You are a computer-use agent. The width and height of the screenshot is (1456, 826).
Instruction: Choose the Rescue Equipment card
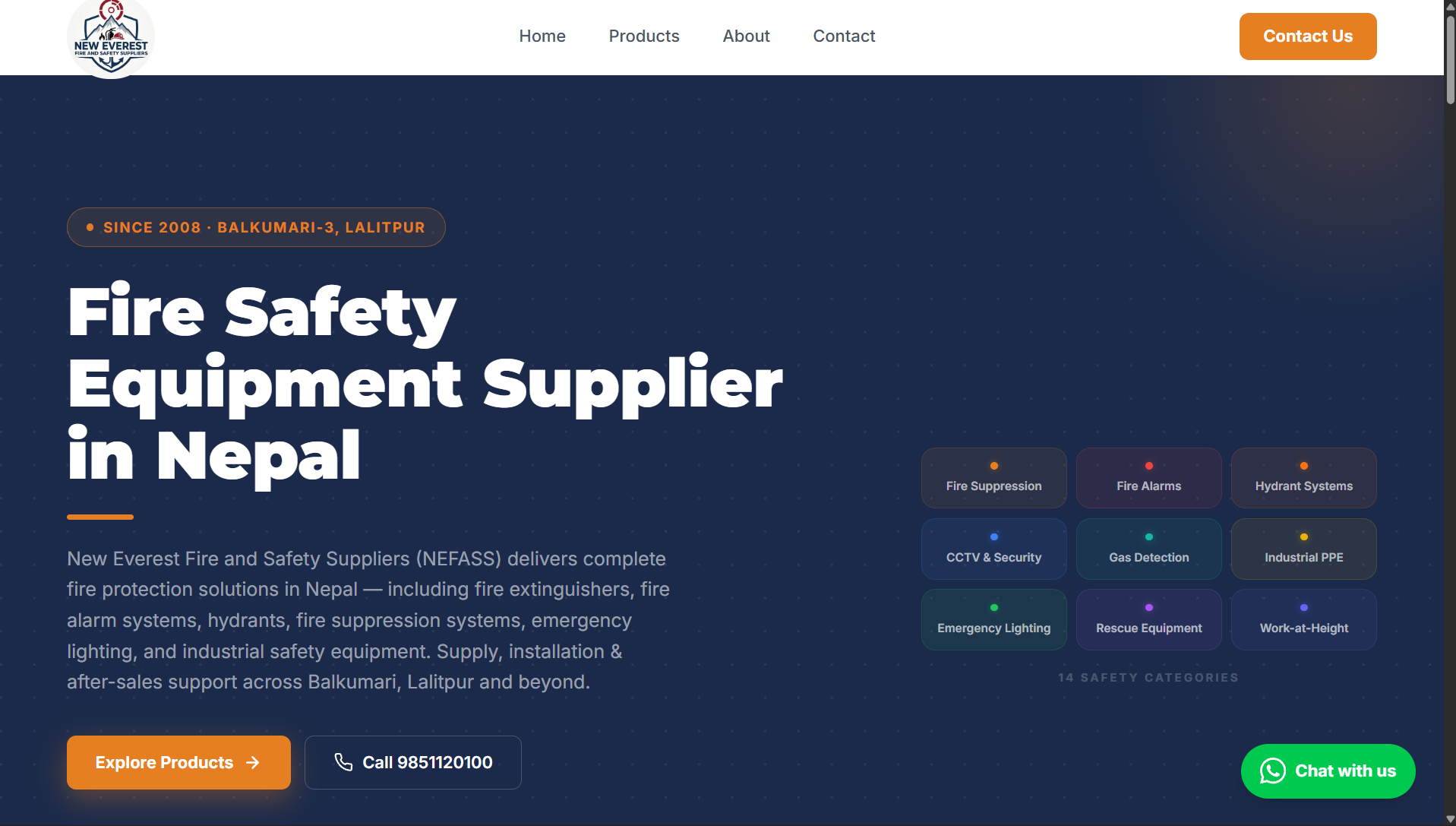[x=1148, y=619]
